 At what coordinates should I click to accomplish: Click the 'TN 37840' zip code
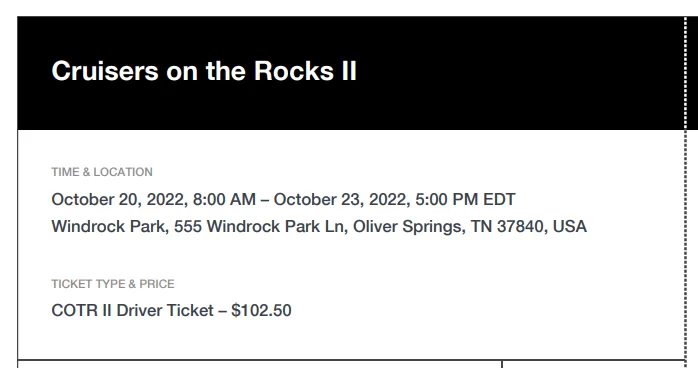[x=508, y=226]
